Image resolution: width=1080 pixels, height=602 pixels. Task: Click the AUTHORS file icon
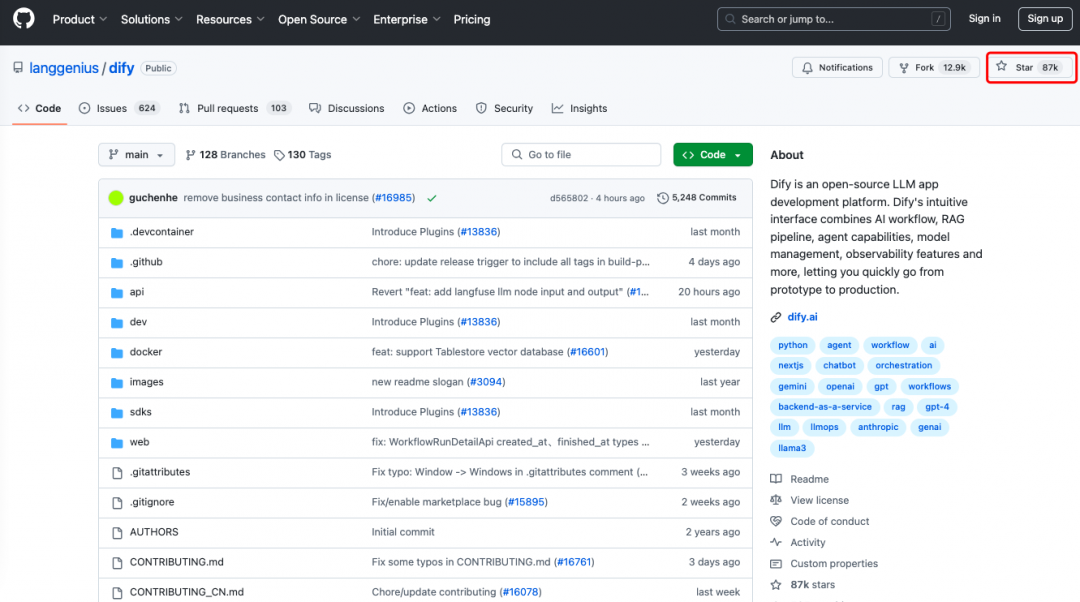click(x=117, y=532)
